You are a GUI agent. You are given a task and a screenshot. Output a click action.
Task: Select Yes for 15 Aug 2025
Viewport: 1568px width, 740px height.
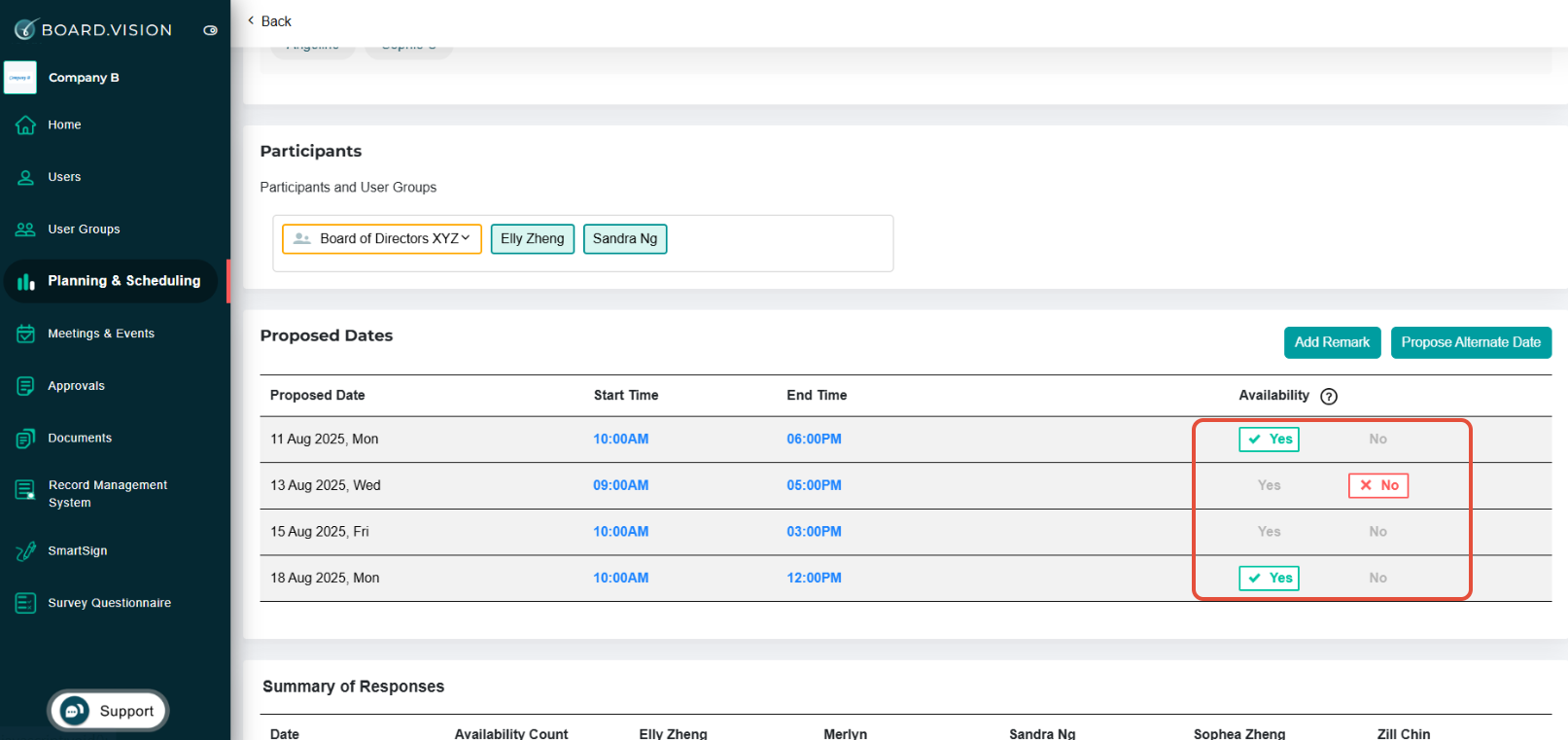tap(1269, 532)
